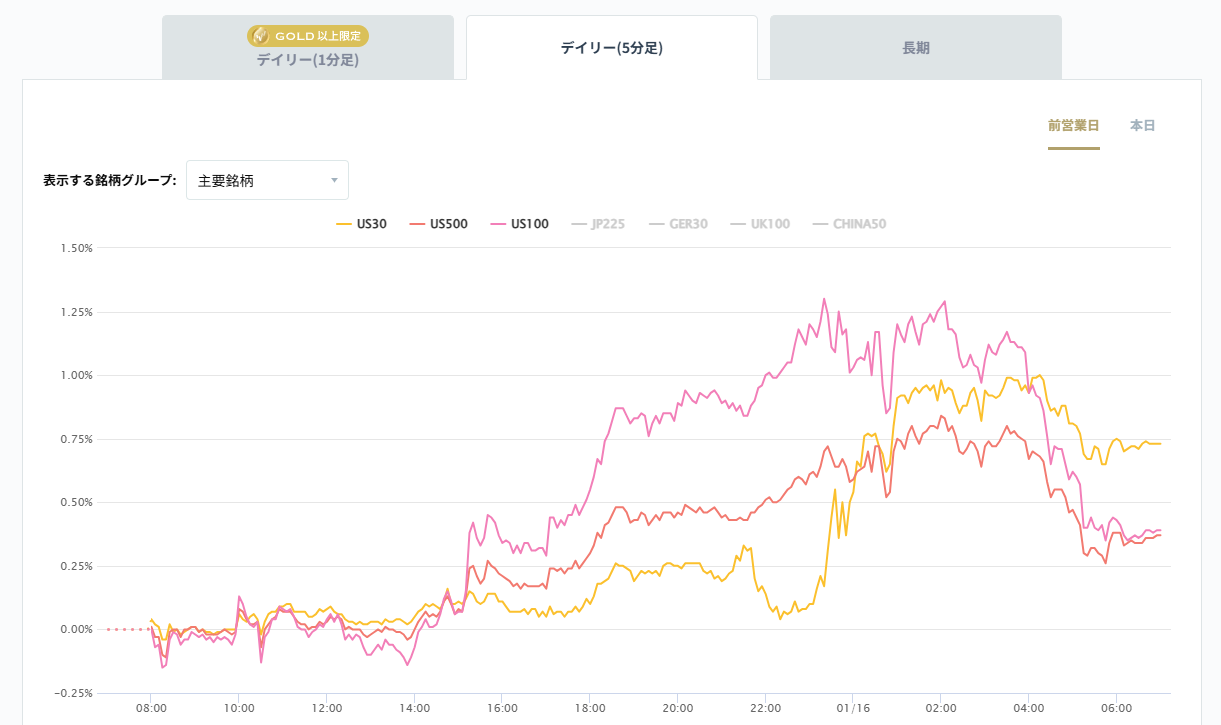Enable the JP225 series in legend

[x=598, y=224]
